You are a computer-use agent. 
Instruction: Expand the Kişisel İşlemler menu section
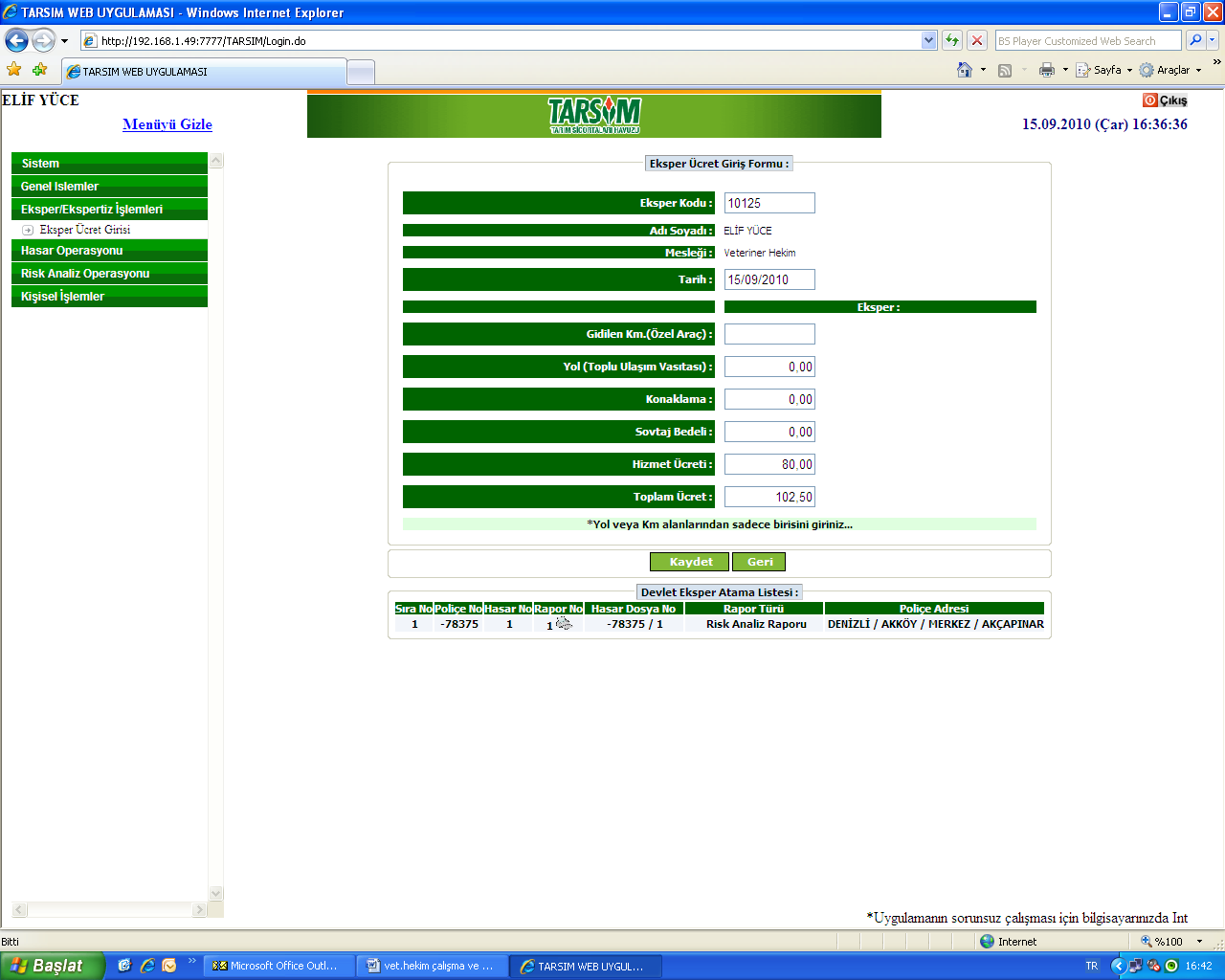coord(109,297)
